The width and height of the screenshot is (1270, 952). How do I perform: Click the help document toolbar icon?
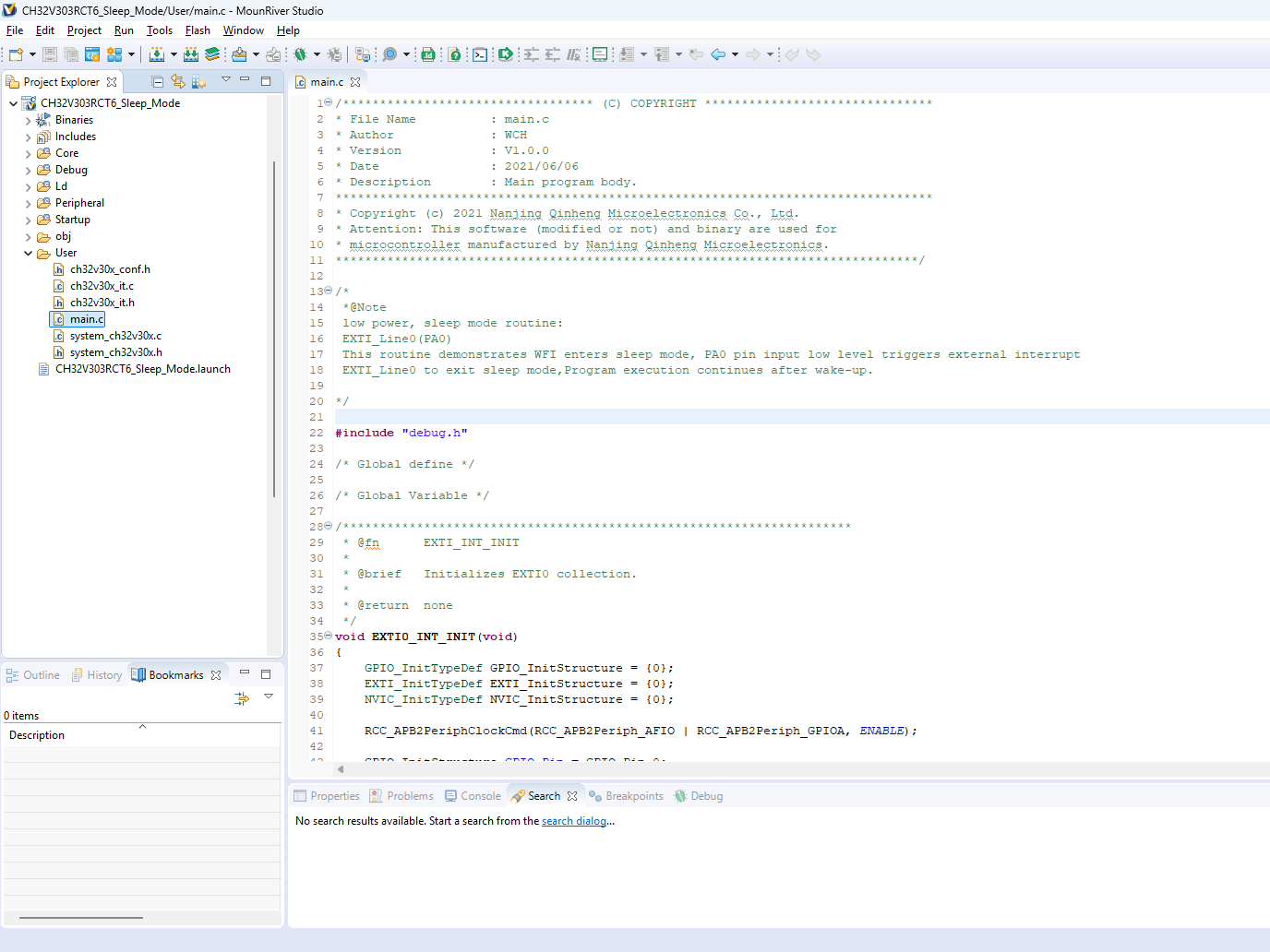(x=455, y=54)
